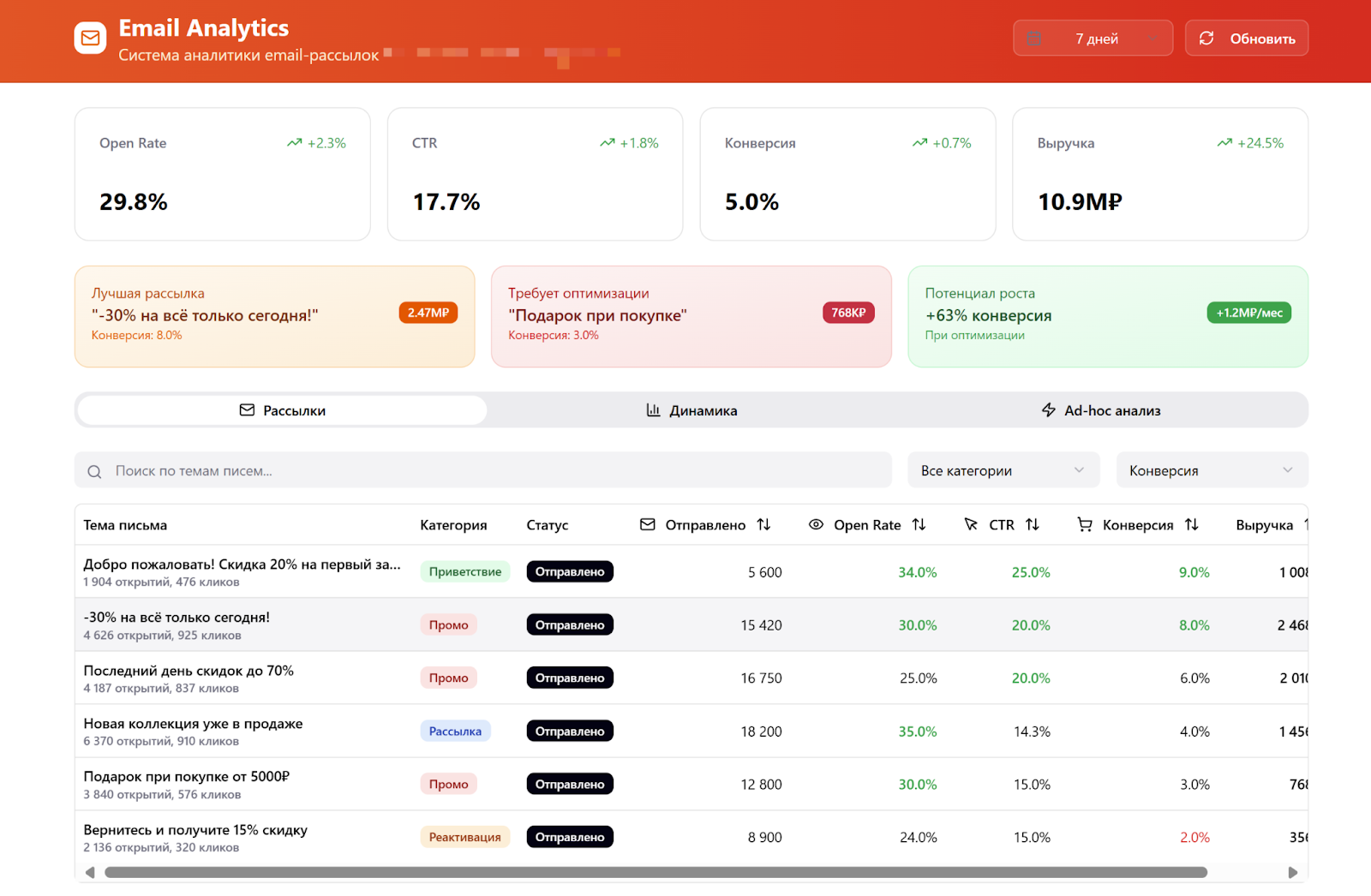Click the refresh arrows icon in Обновить
This screenshot has height=896, width=1371.
(1206, 38)
